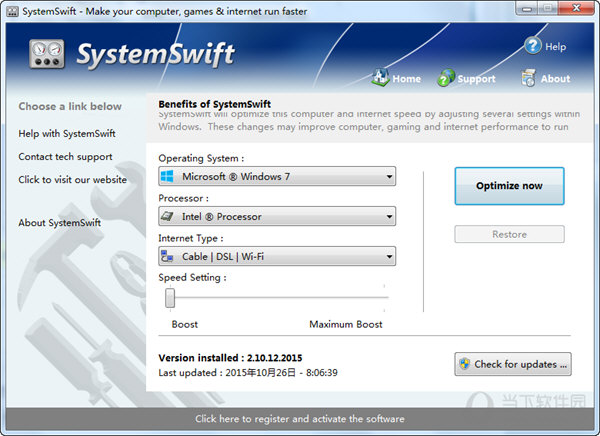The width and height of the screenshot is (600, 436).
Task: Click the Windows logo in Operating System box
Action: tap(167, 176)
